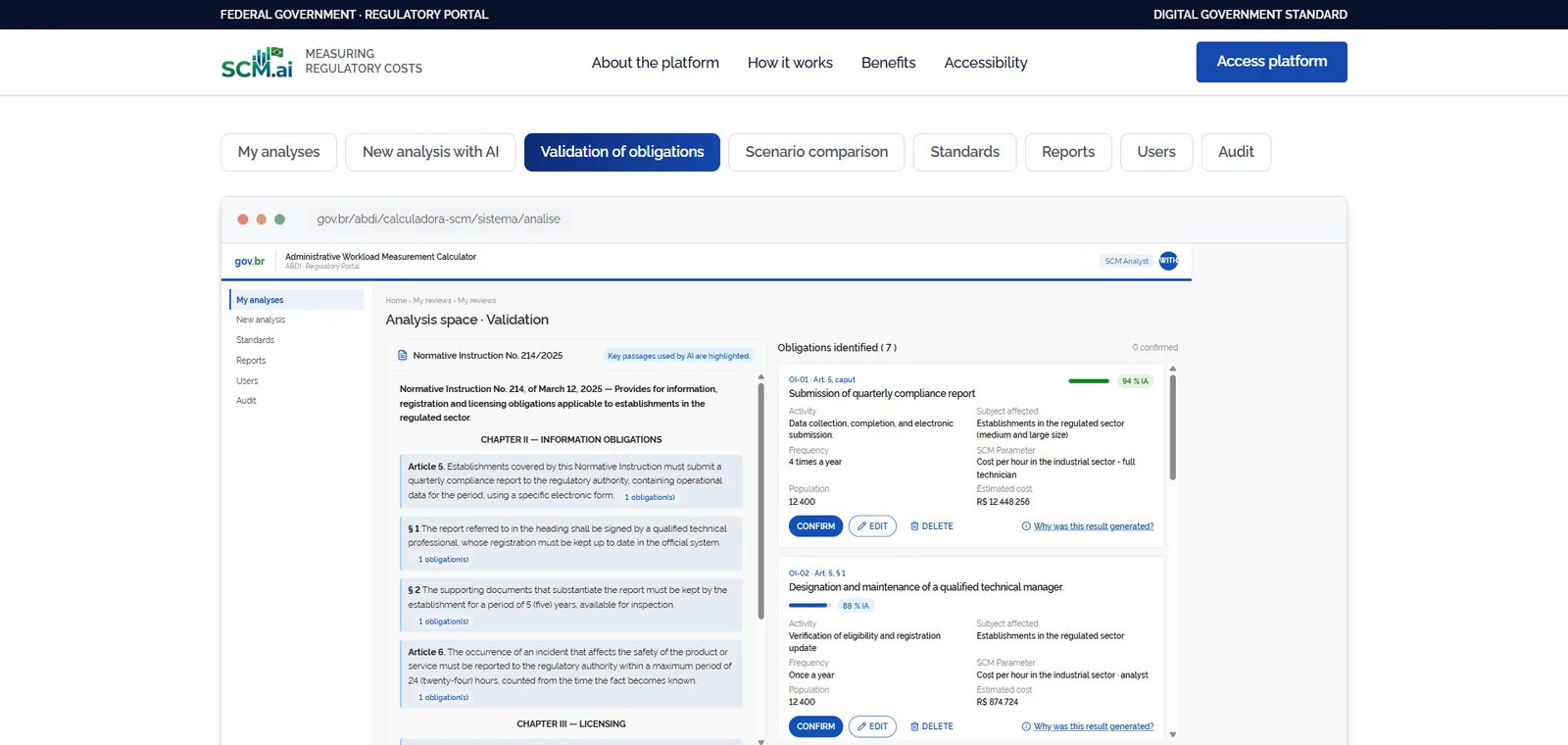The image size is (1568, 745).
Task: Click the Access platform button
Action: (1271, 62)
